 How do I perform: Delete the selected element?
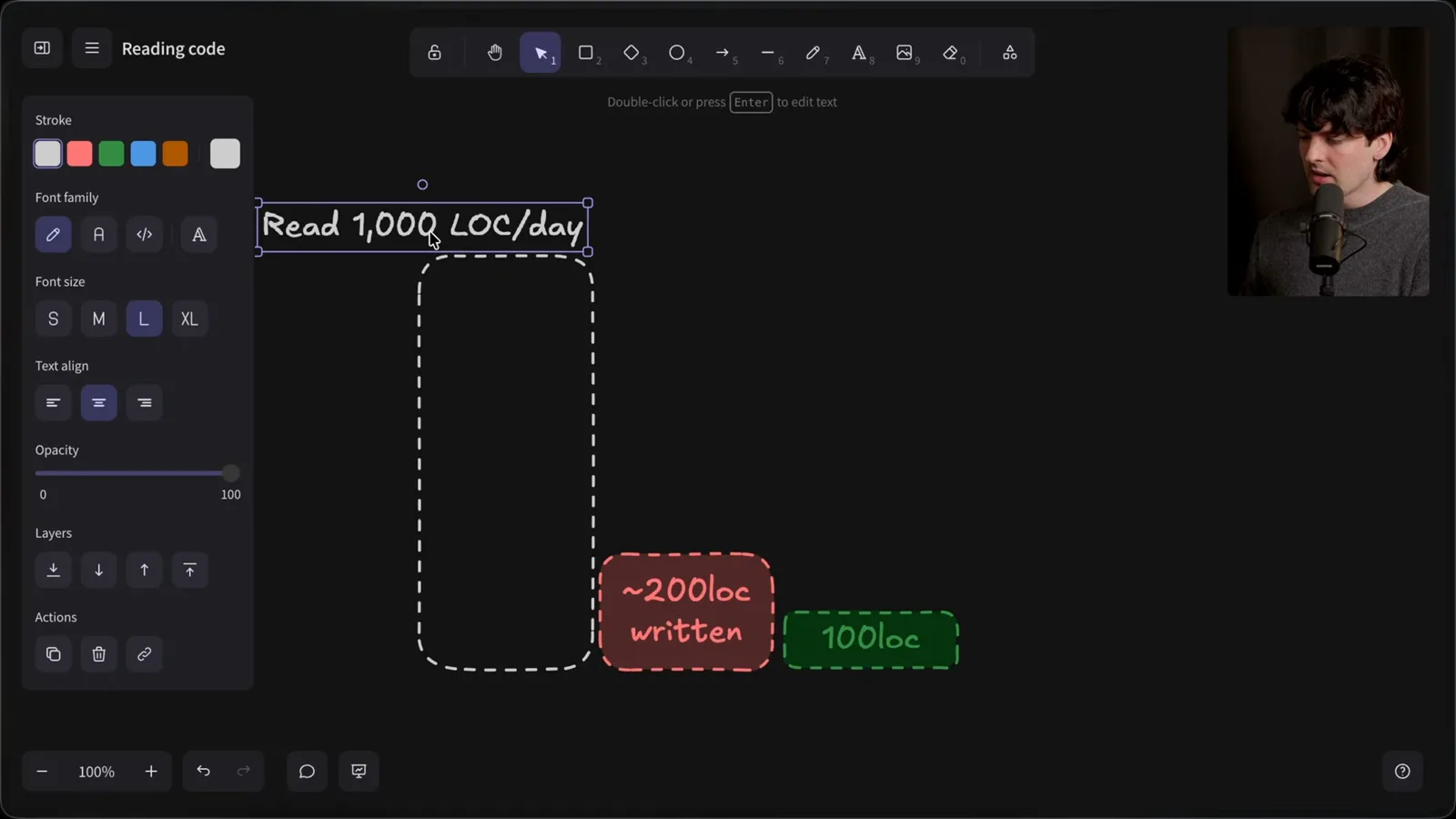99,654
